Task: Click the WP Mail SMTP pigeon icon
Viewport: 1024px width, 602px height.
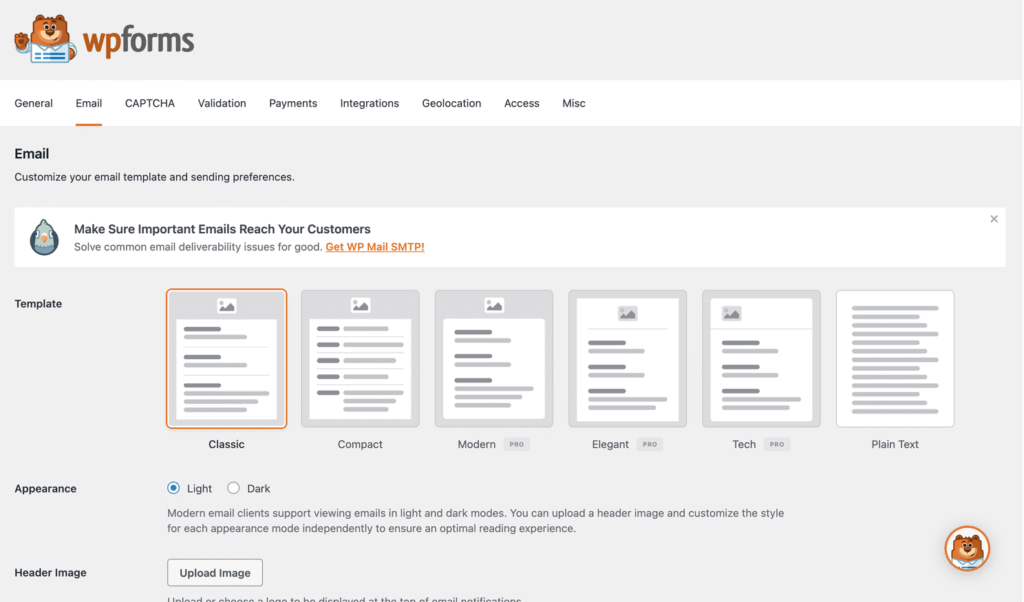Action: [44, 237]
